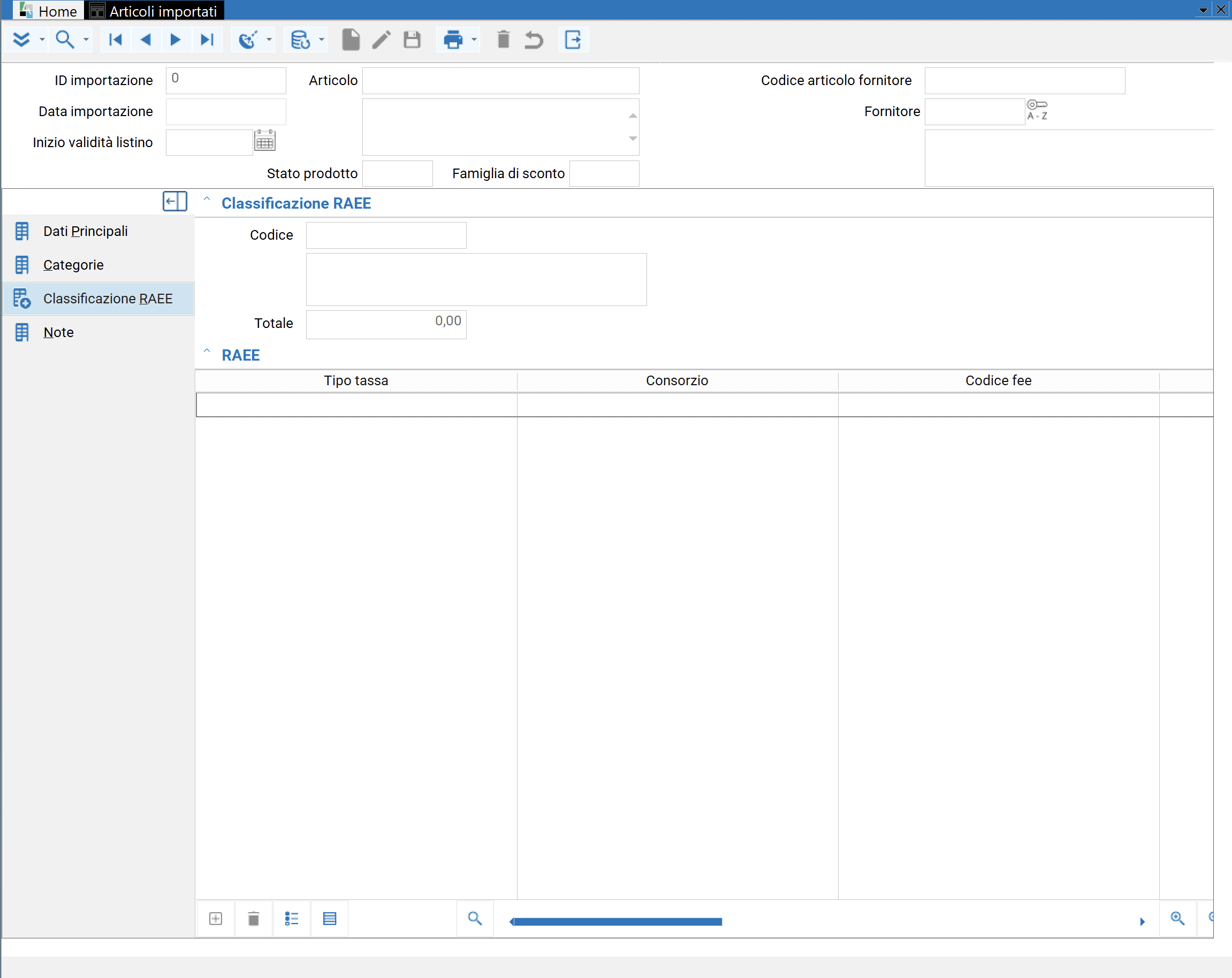Viewport: 1232px width, 978px height.
Task: Click the exit door toolbar icon
Action: point(573,40)
